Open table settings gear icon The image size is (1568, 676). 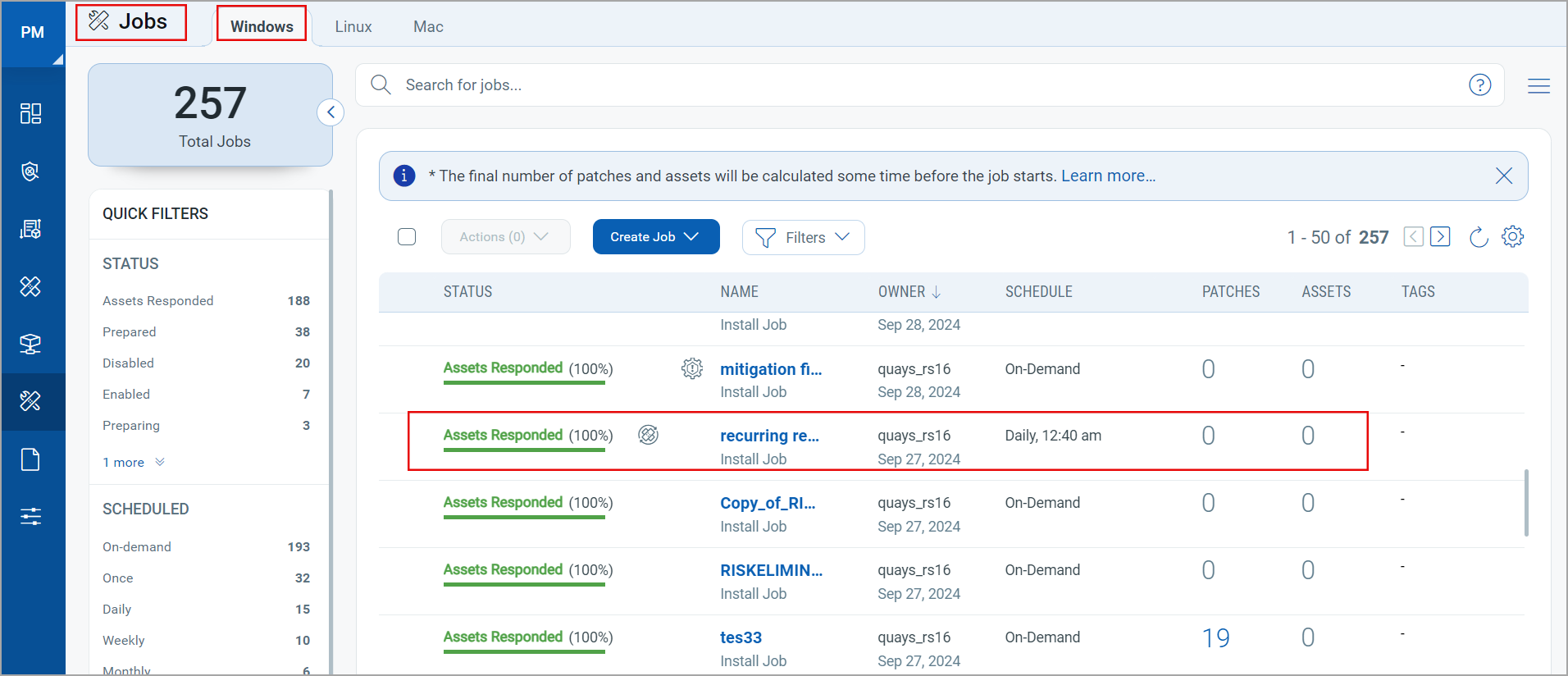tap(1512, 237)
